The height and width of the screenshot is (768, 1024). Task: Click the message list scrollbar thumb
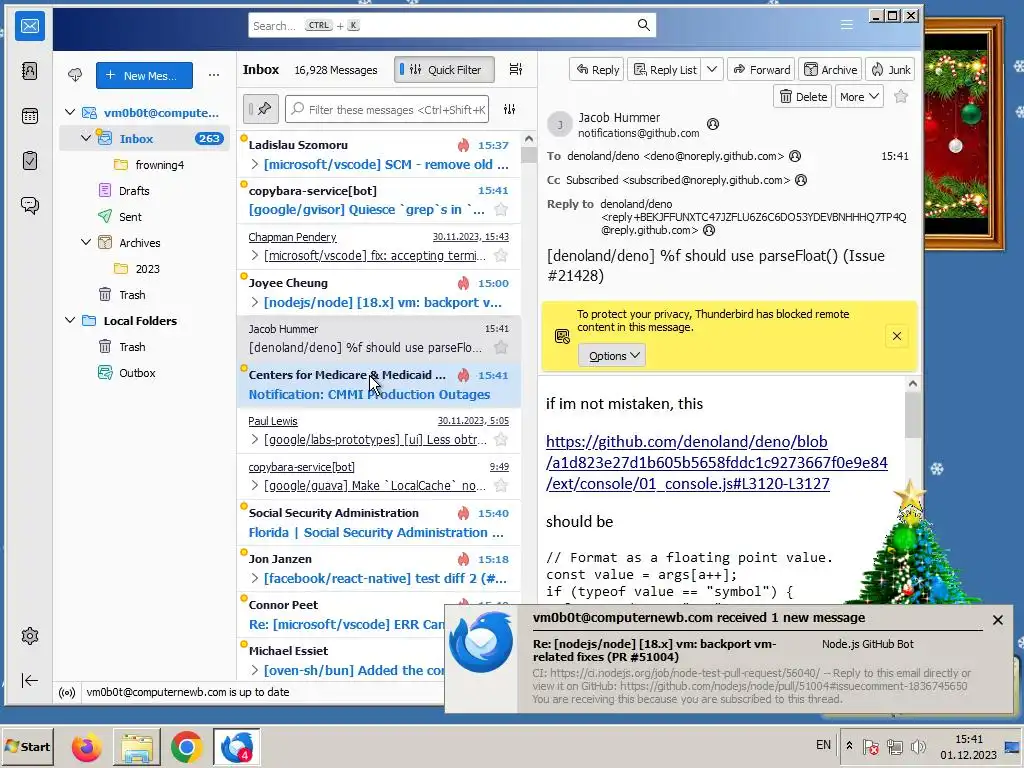pyautogui.click(x=528, y=153)
